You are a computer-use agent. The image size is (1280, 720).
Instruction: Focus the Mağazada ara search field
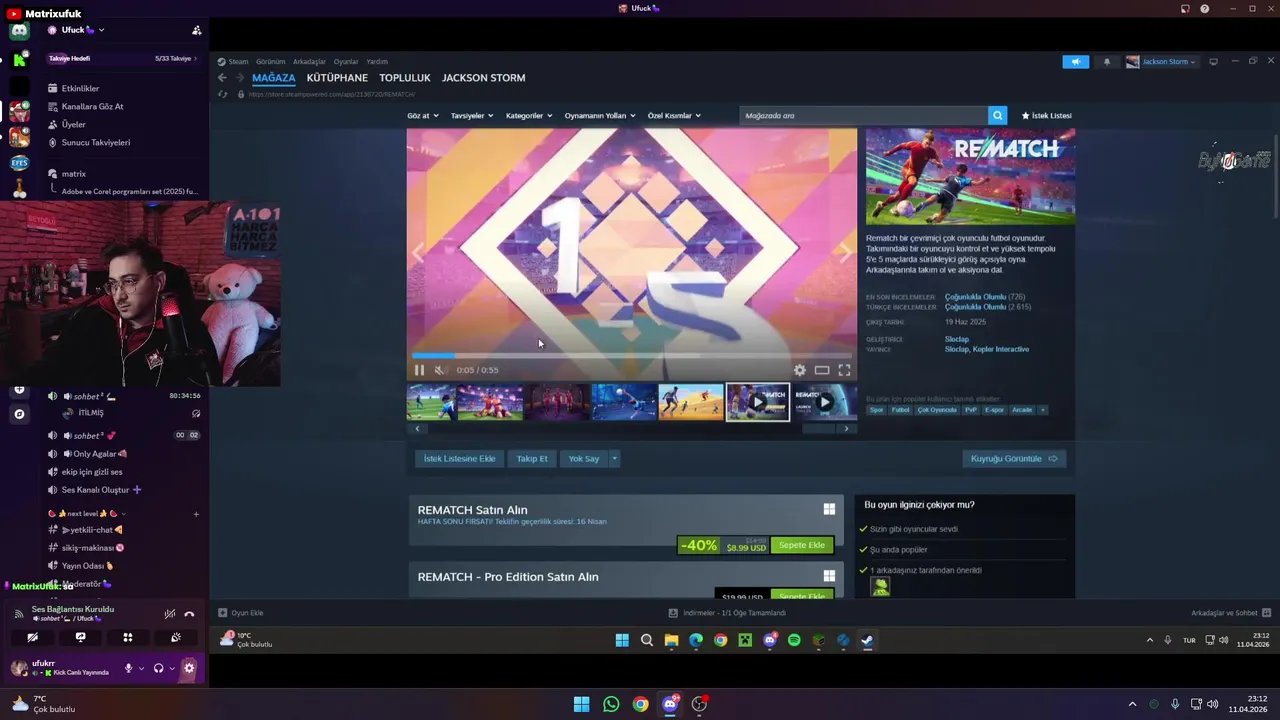pyautogui.click(x=863, y=115)
